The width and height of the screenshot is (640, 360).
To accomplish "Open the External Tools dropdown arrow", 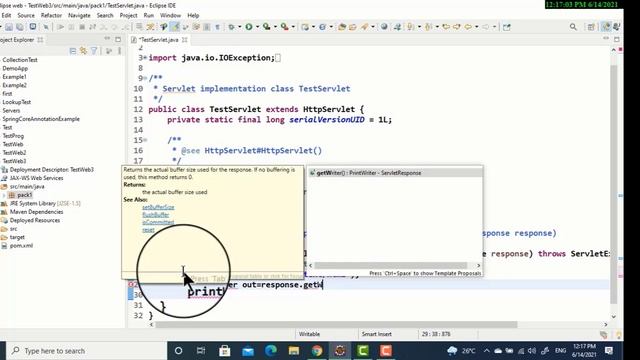I will (293, 27).
